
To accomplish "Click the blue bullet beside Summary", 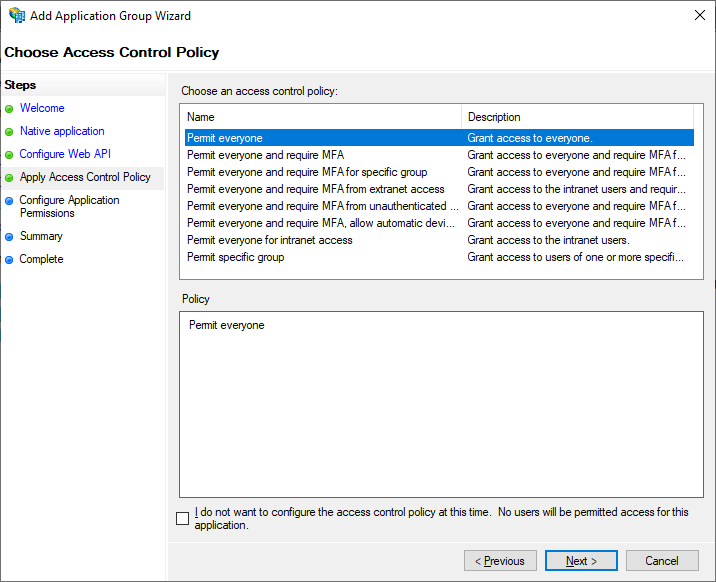I will click(x=9, y=237).
